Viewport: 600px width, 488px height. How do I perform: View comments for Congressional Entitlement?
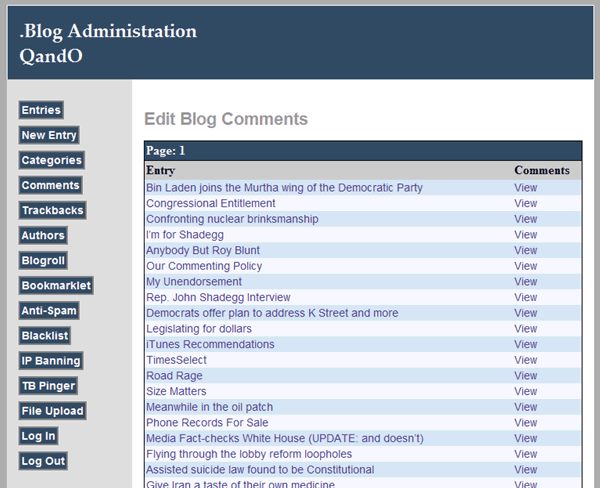click(526, 204)
